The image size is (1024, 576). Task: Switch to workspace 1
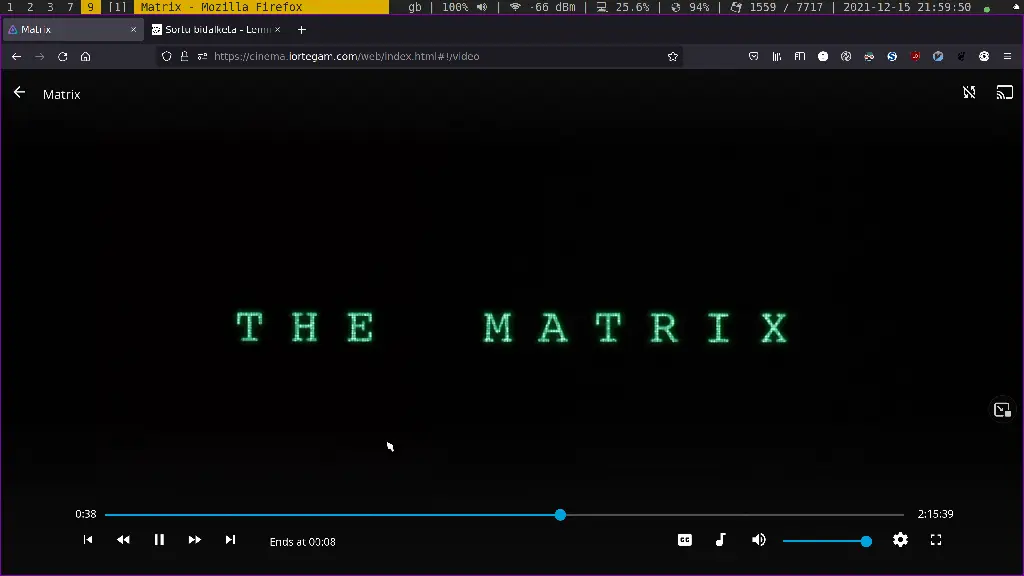click(10, 7)
